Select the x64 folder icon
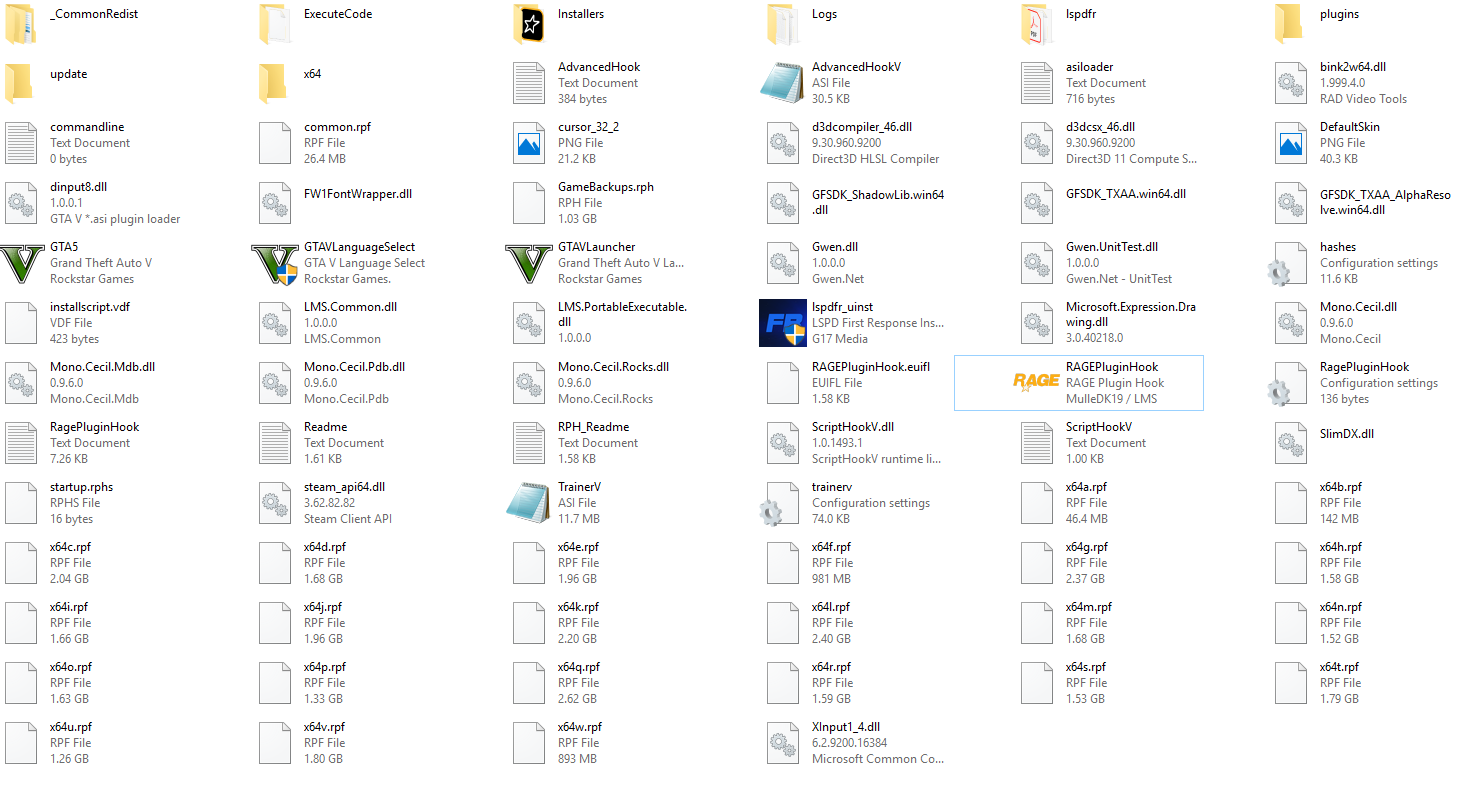Viewport: 1471px width, 785px height. tap(274, 83)
